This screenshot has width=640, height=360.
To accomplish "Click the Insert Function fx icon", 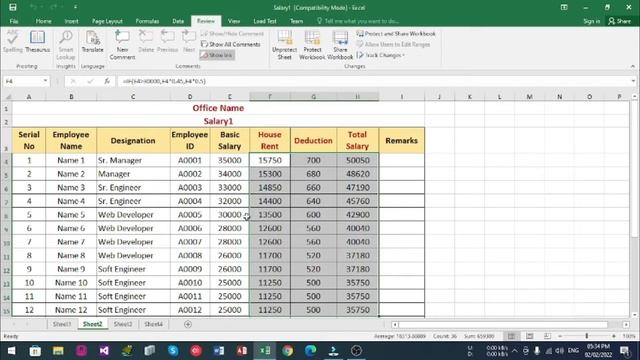I will [107, 81].
